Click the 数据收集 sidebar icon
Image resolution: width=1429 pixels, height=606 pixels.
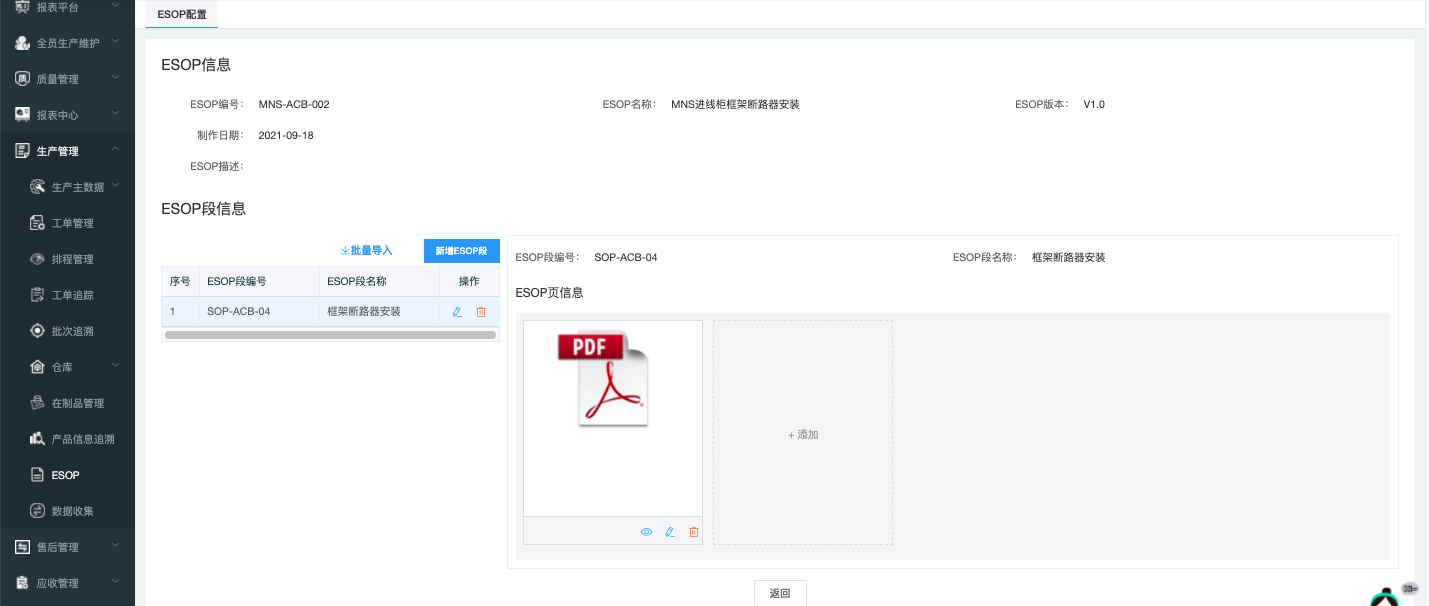38,511
